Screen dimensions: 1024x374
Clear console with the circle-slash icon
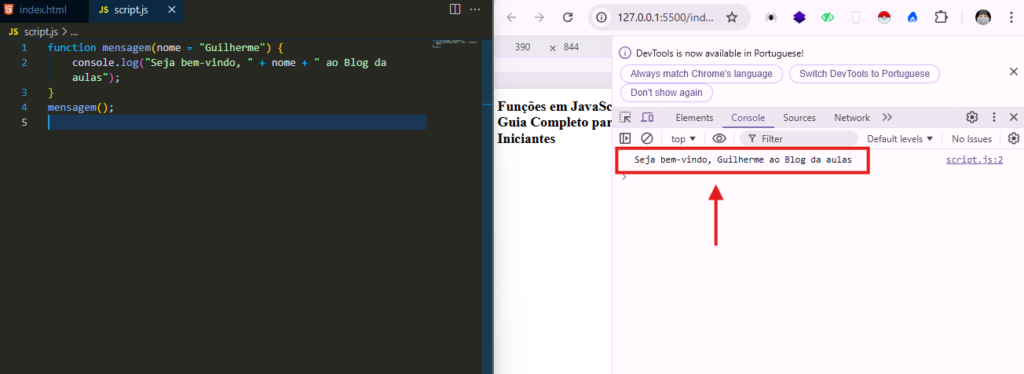click(647, 138)
